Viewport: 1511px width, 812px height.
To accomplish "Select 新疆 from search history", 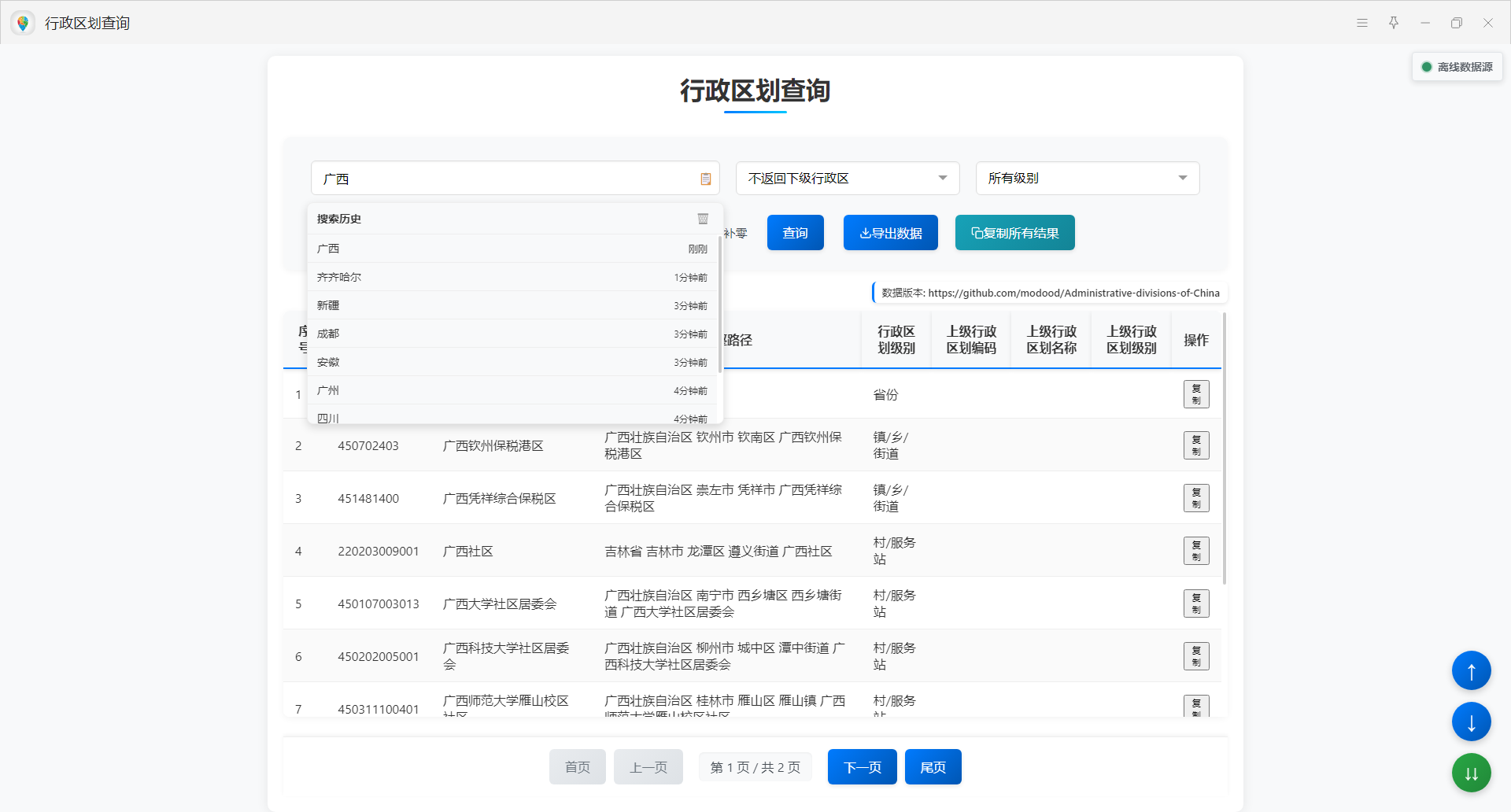I will [x=512, y=305].
